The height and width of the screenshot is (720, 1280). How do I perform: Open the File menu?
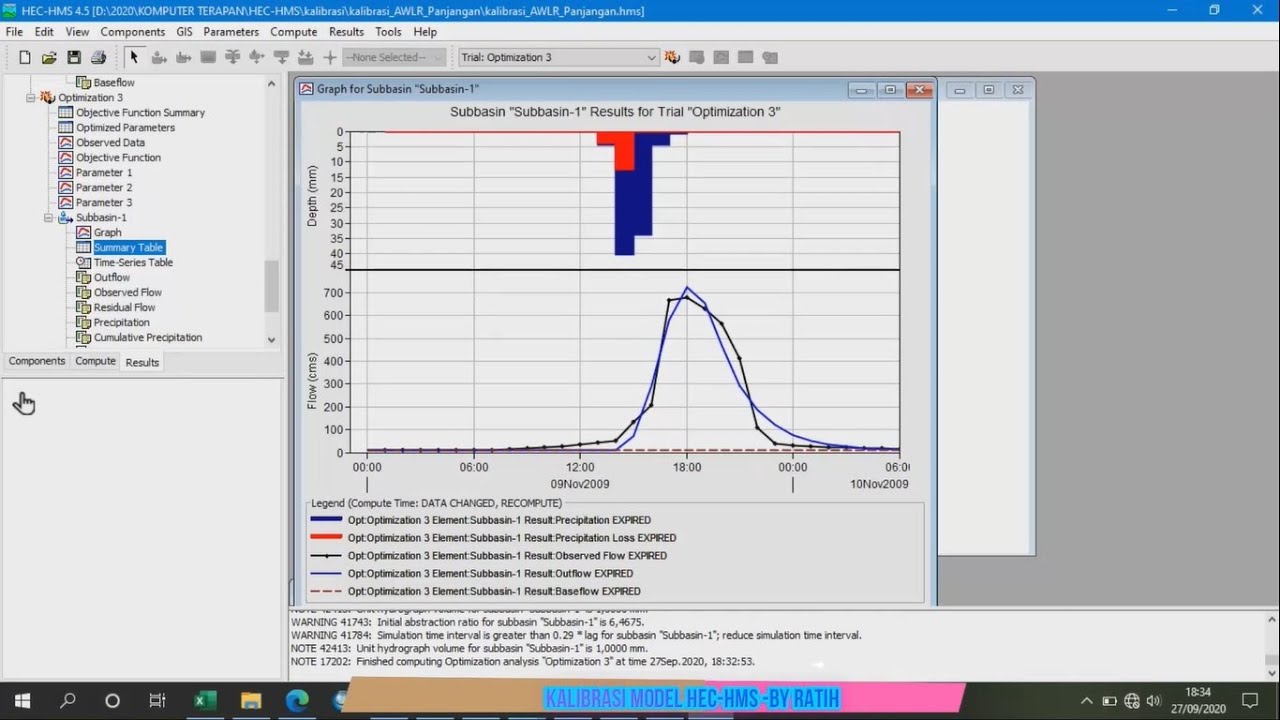coord(14,32)
